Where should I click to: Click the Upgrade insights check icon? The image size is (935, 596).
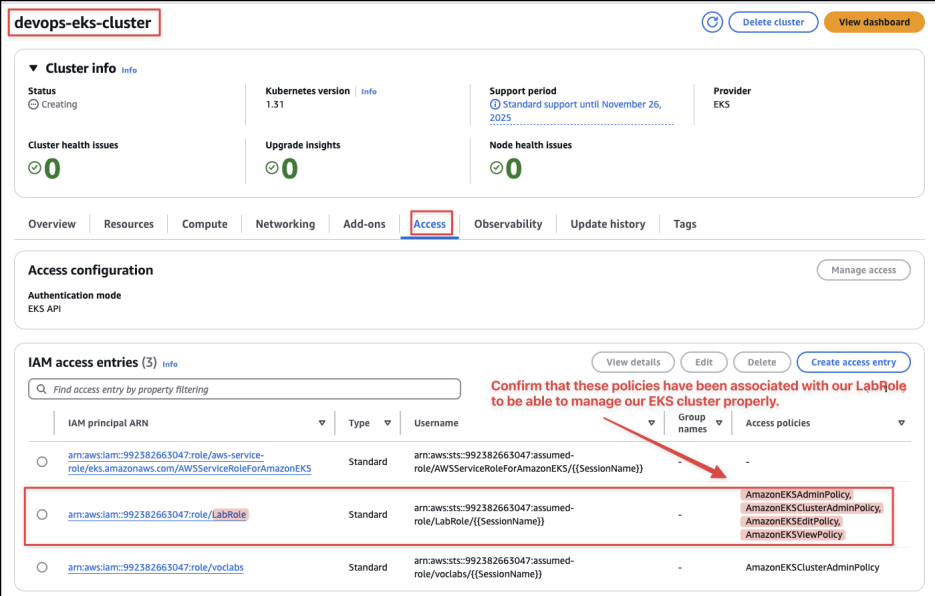[272, 168]
